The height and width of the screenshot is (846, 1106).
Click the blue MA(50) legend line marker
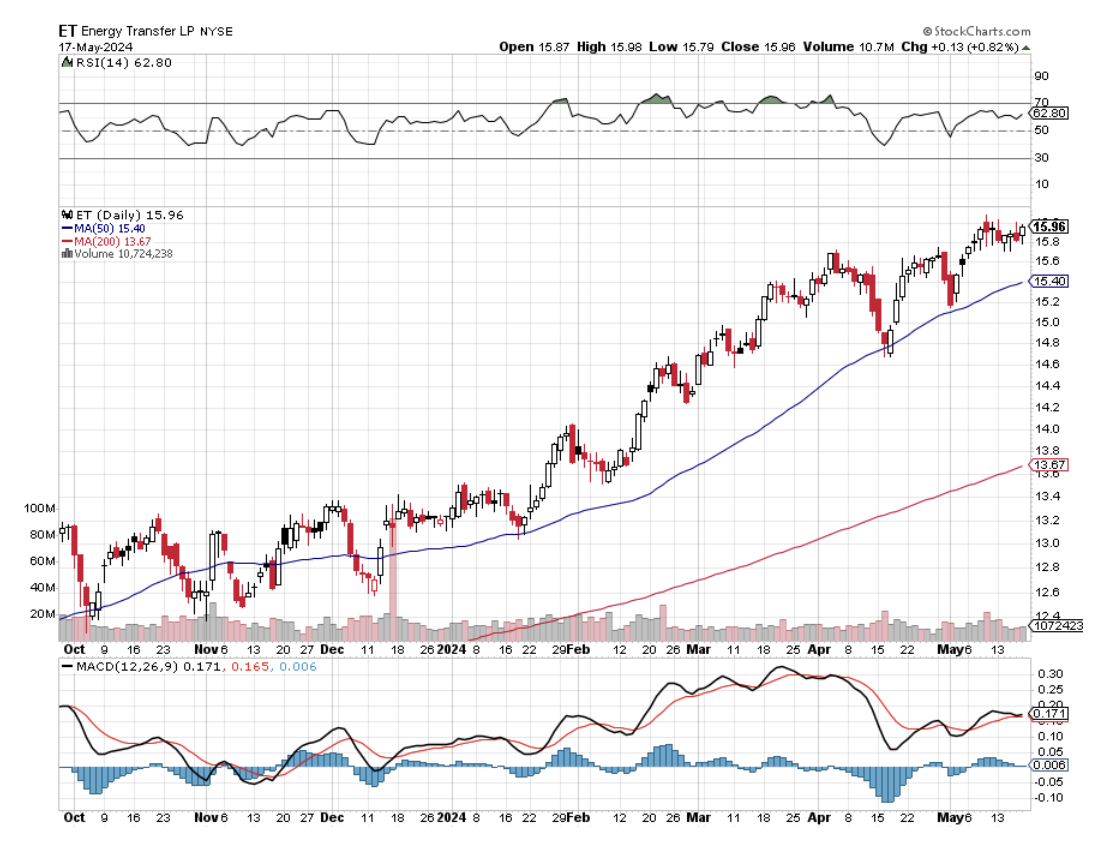pos(66,228)
